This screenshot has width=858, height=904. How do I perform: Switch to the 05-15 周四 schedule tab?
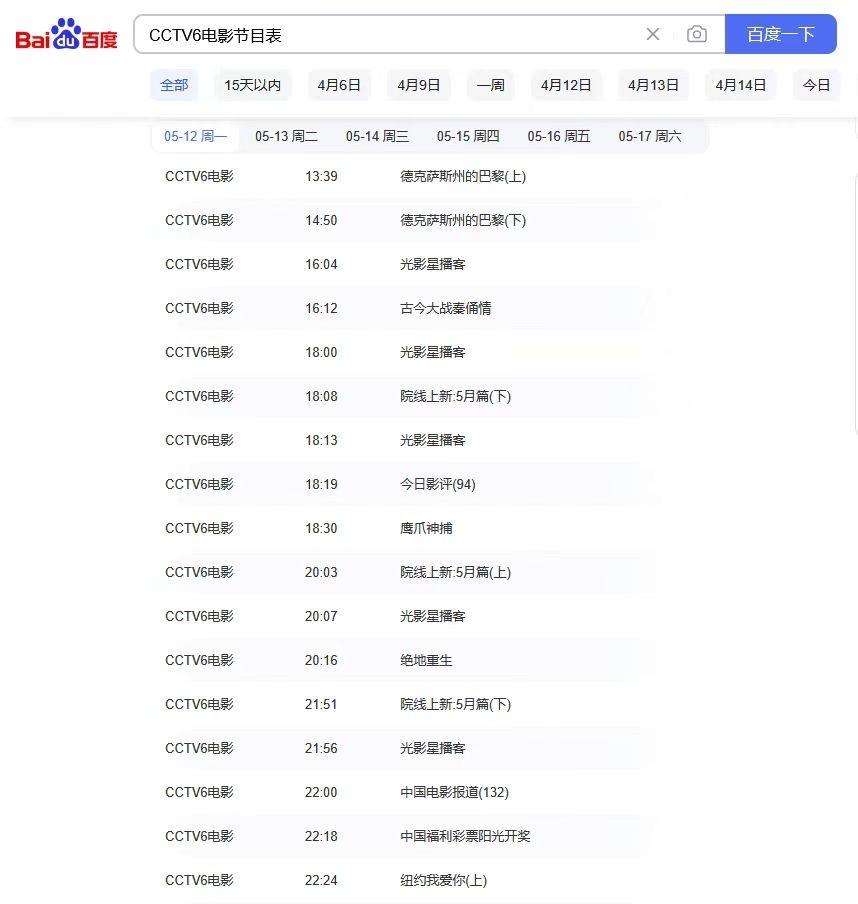tap(468, 137)
